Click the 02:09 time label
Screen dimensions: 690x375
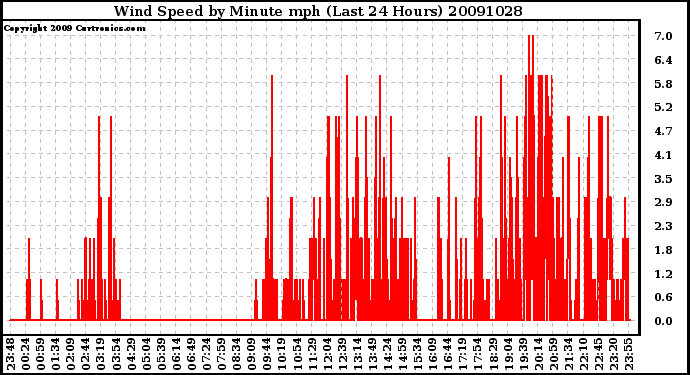point(71,354)
